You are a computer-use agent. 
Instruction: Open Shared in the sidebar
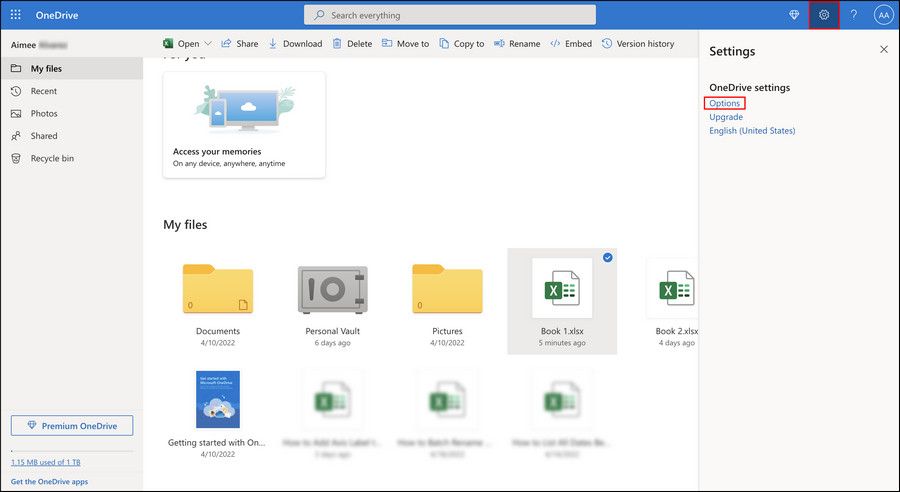[x=72, y=135]
